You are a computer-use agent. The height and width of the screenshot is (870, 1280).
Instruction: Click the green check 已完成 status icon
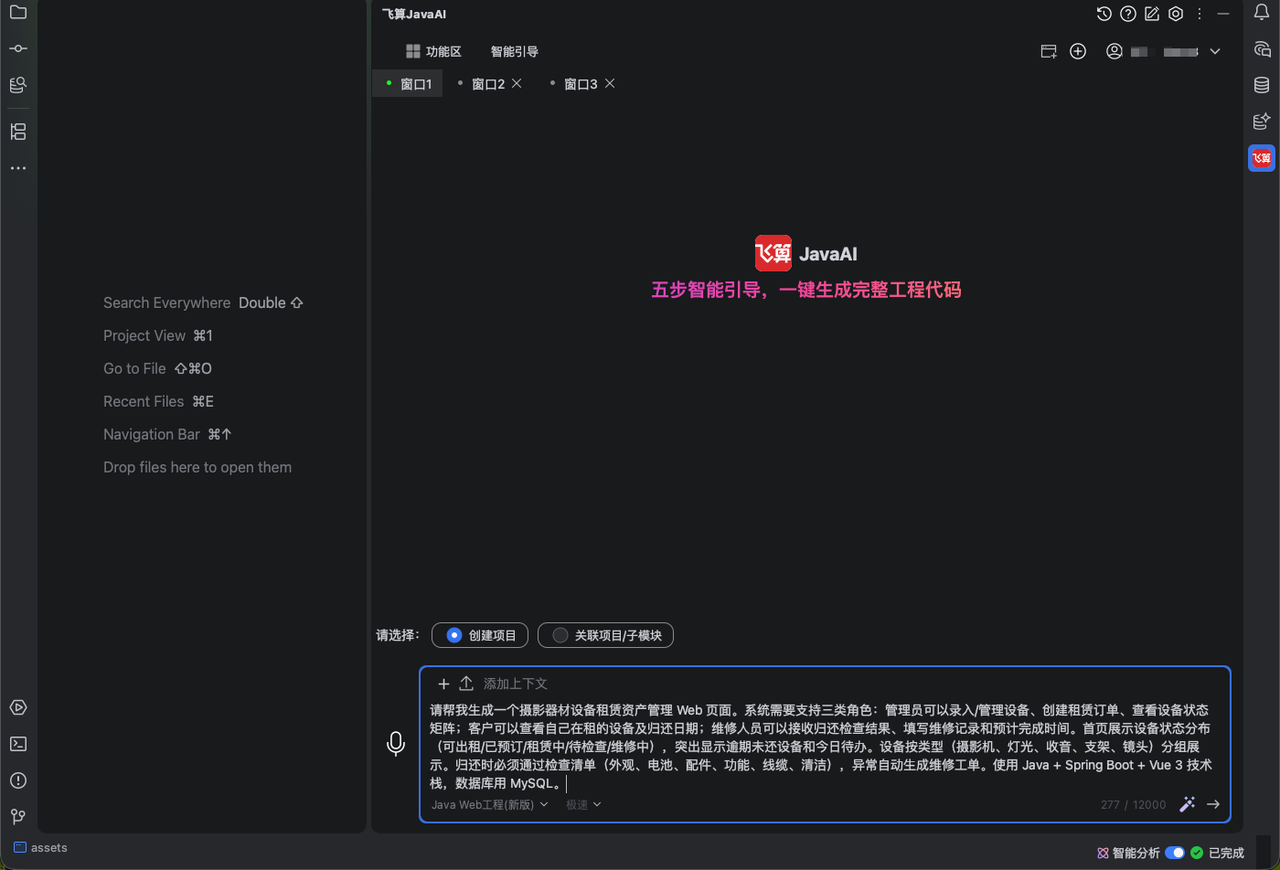(x=1197, y=853)
